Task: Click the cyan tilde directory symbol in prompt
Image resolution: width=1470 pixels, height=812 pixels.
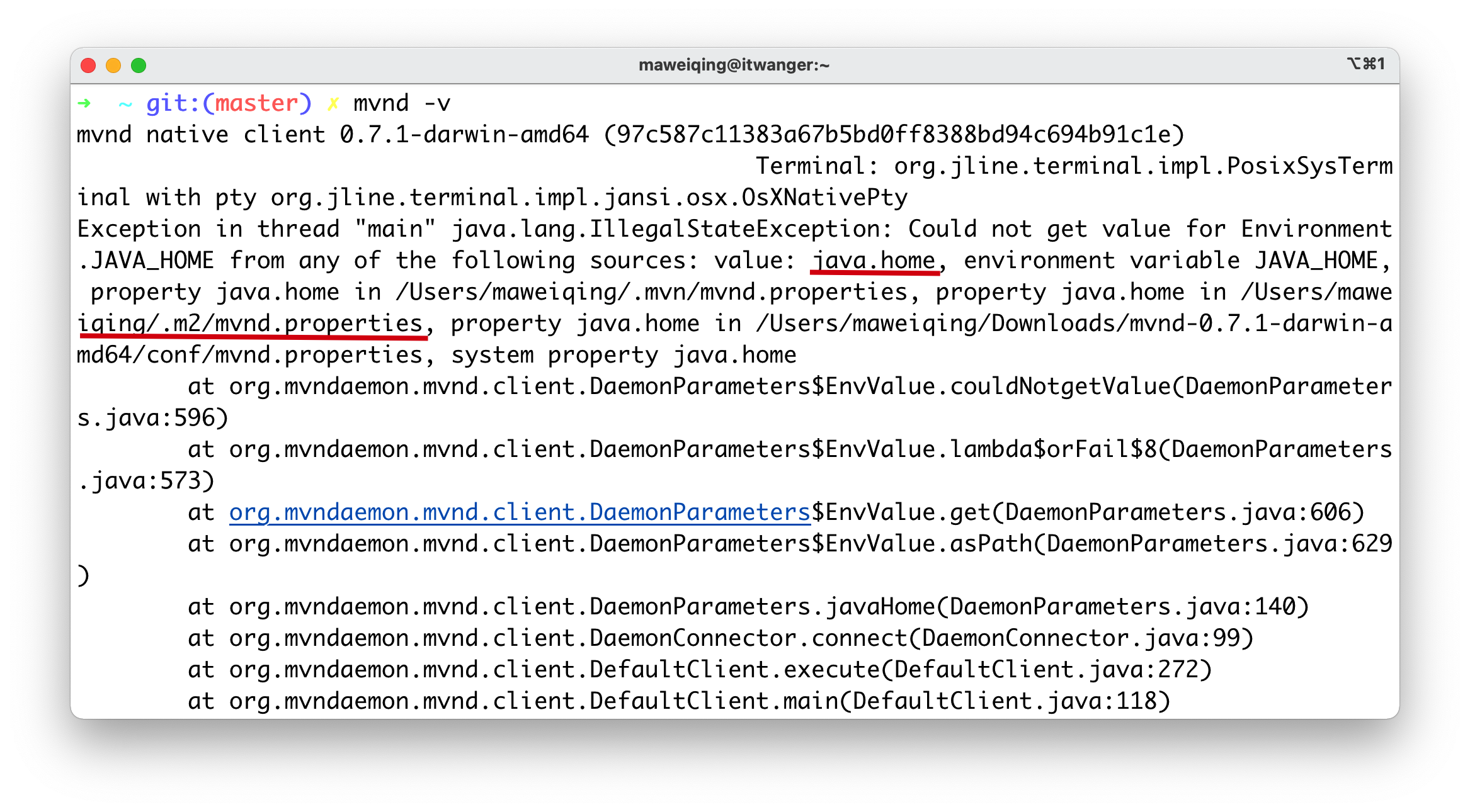Action: click(126, 104)
